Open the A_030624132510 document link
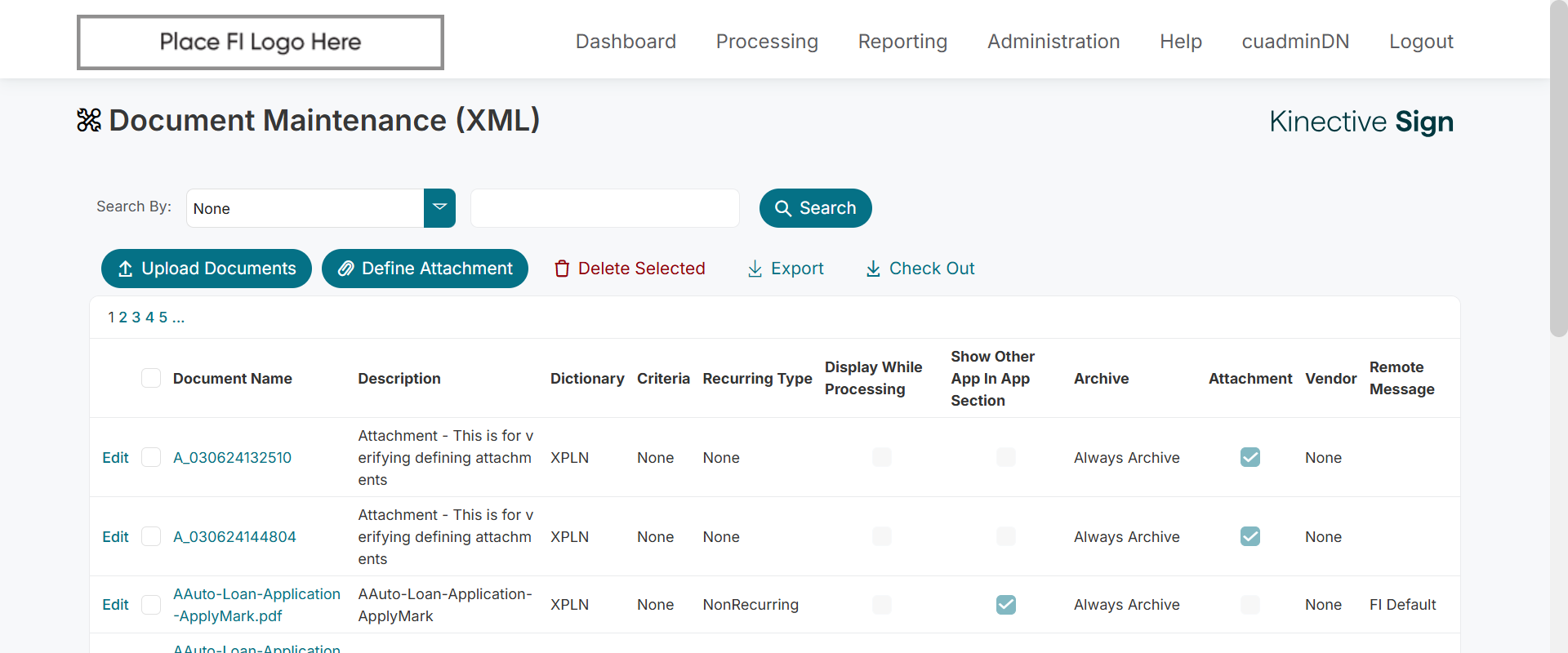The height and width of the screenshot is (653, 1568). pos(232,458)
